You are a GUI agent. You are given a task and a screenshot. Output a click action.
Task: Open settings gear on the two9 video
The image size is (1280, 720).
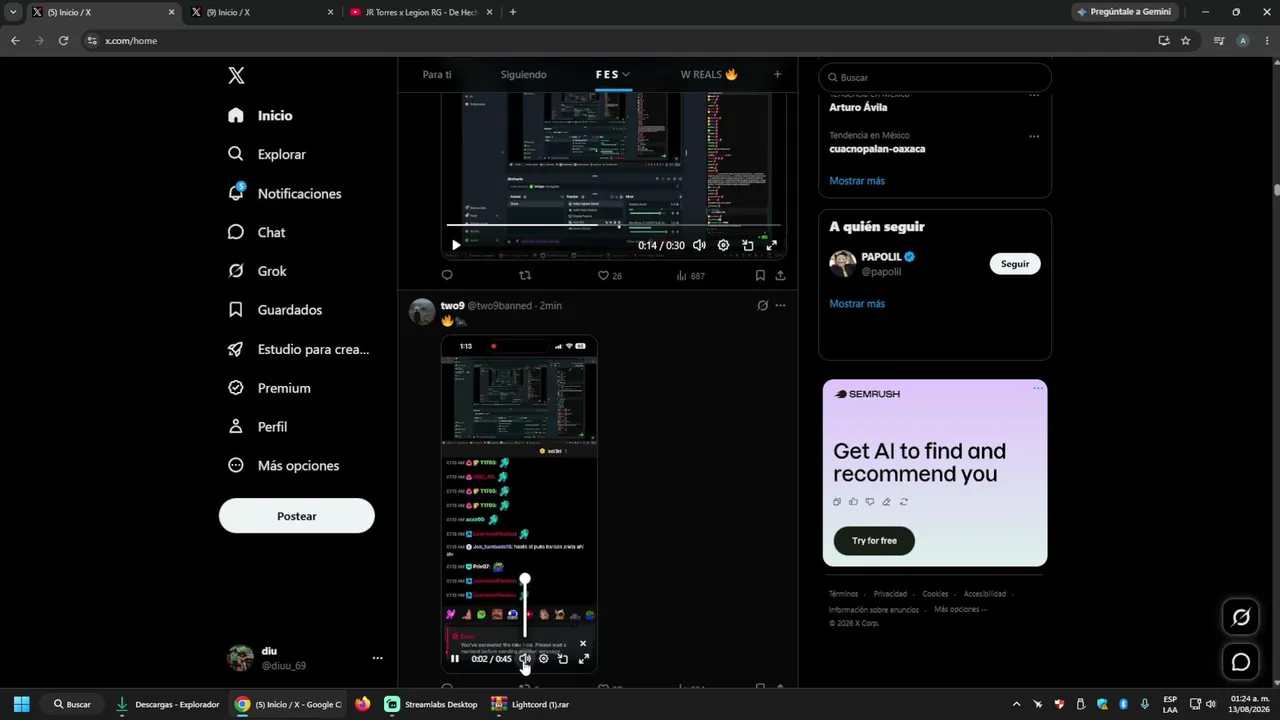(x=544, y=658)
